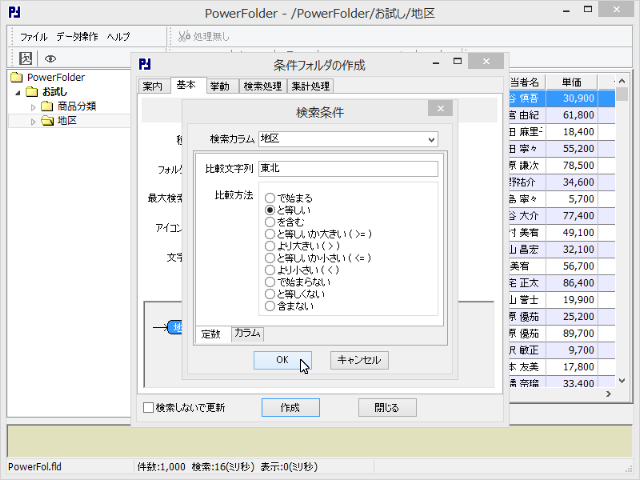640x480 pixels.
Task: Click the 商品分類 folder icon
Action: click(47, 107)
